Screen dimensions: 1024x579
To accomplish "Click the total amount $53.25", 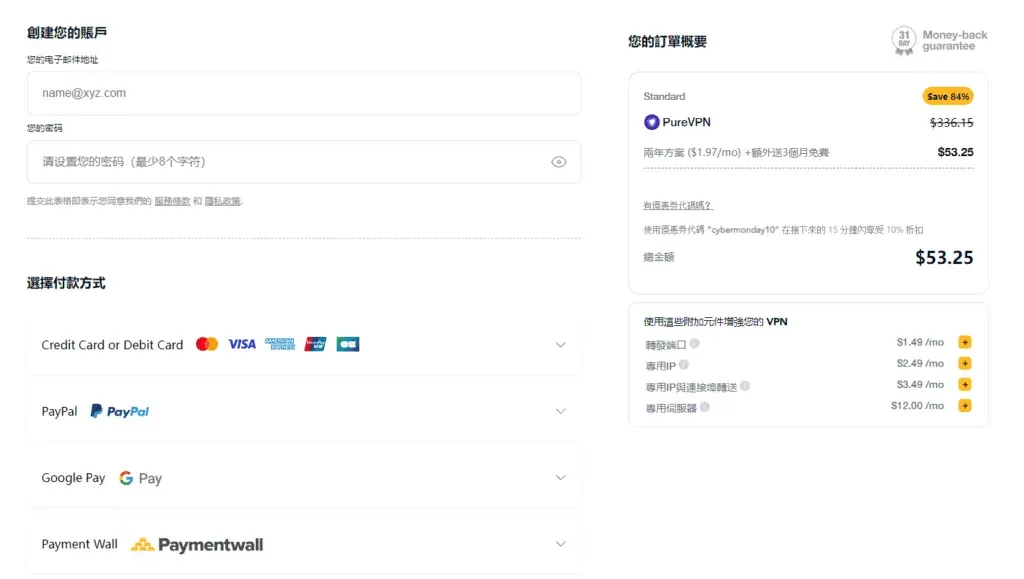I will [944, 257].
